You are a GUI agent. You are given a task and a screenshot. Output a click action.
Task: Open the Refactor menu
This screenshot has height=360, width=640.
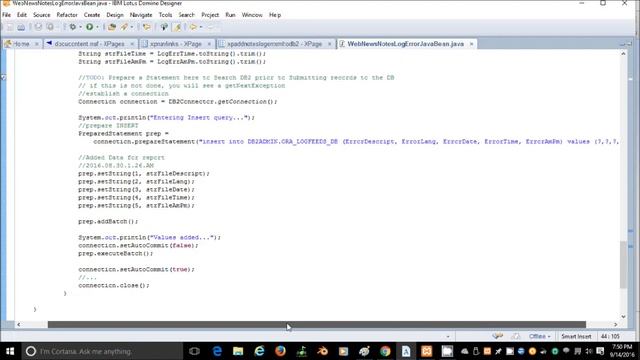[67, 15]
